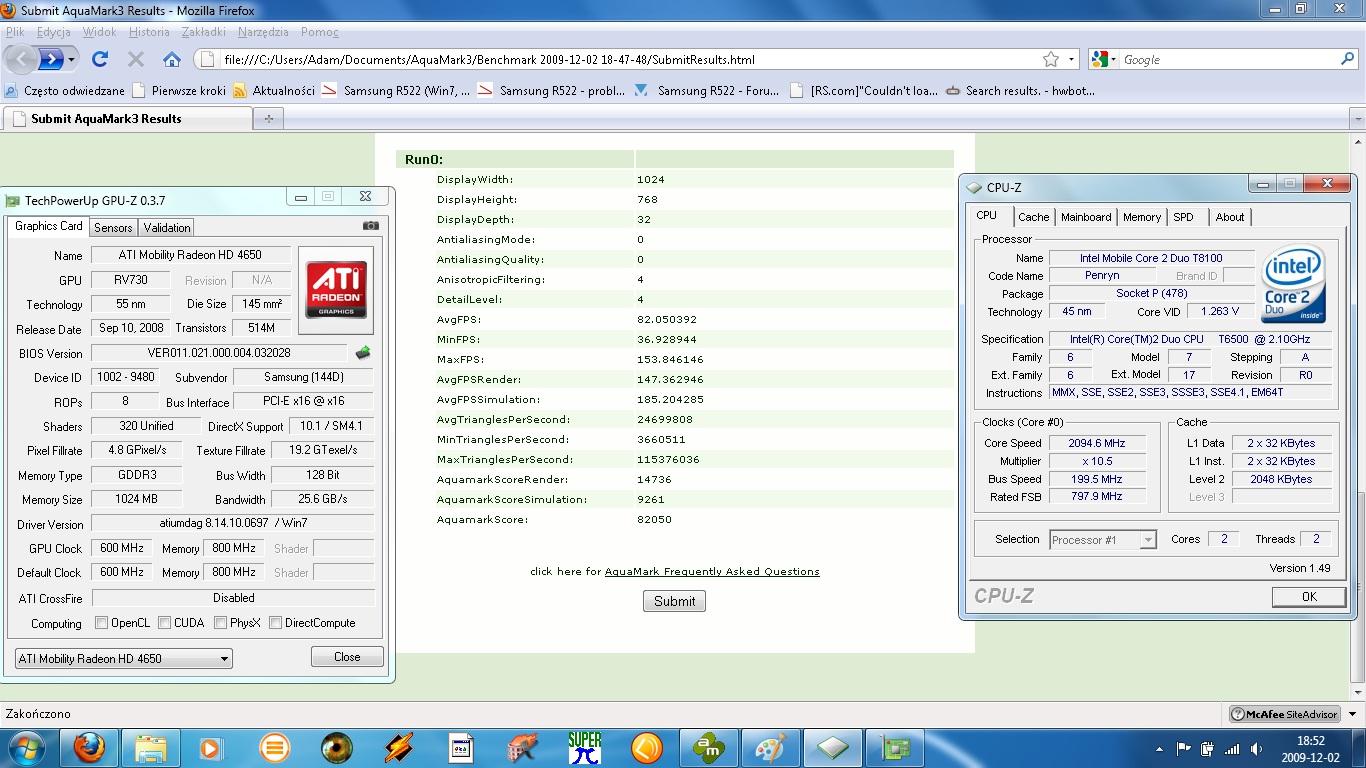Click the AquamarkScore value 82050
1366x768 pixels.
point(654,519)
